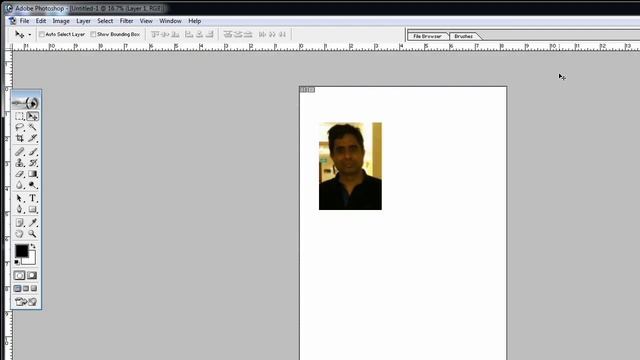Select the Rectangular Marquee tool
The width and height of the screenshot is (640, 360).
pos(19,116)
